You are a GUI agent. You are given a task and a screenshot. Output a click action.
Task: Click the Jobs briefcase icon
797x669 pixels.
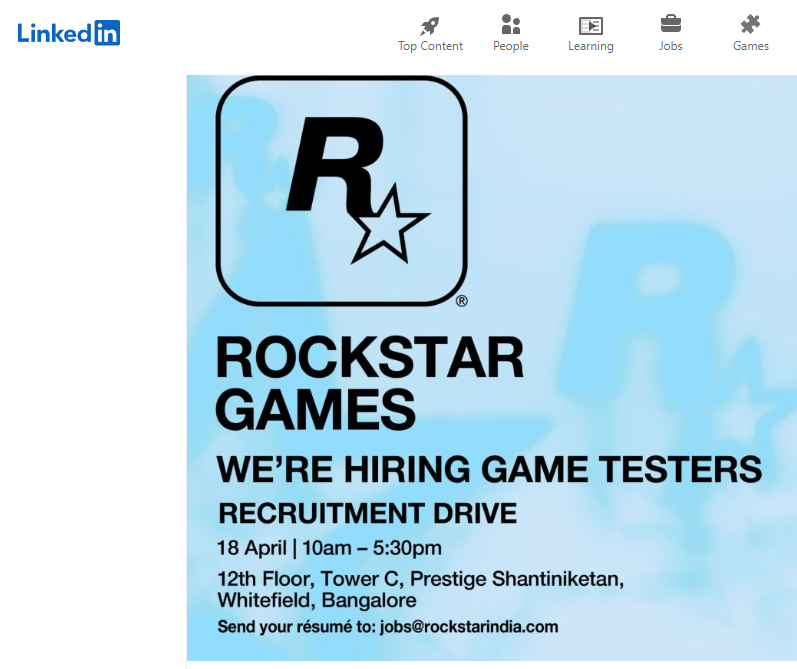tap(671, 24)
